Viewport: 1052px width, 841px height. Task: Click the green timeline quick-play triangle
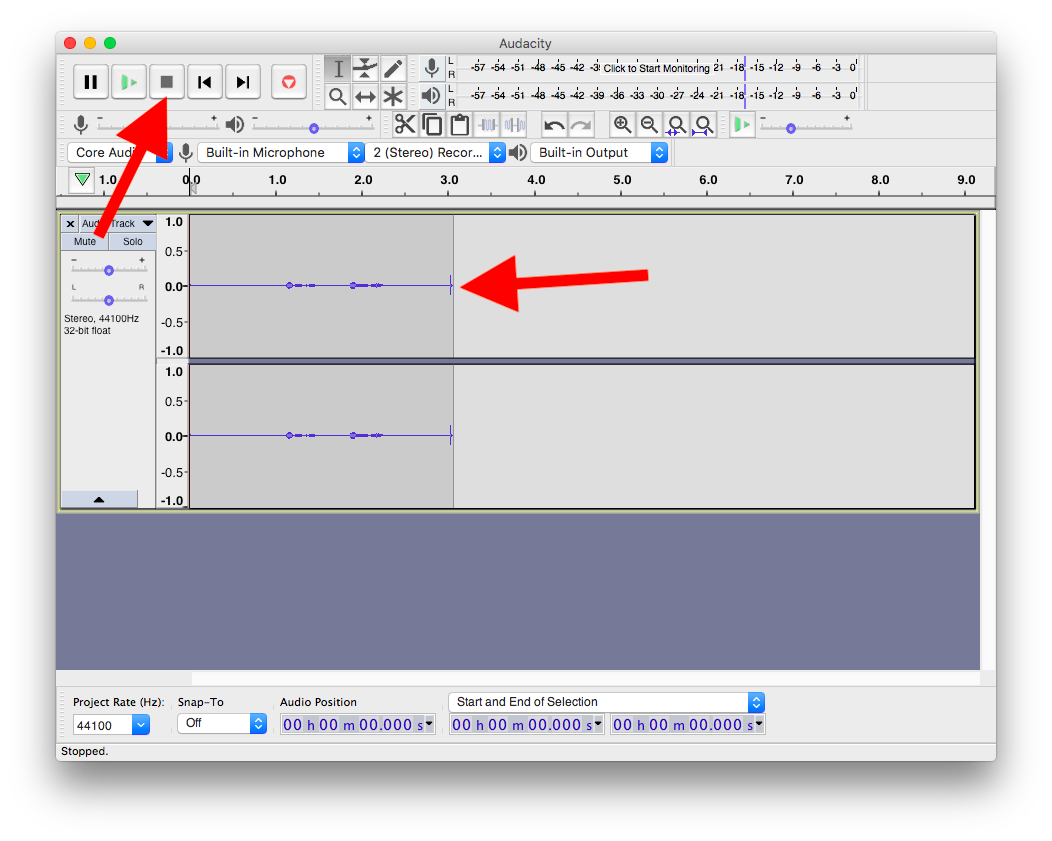point(83,180)
